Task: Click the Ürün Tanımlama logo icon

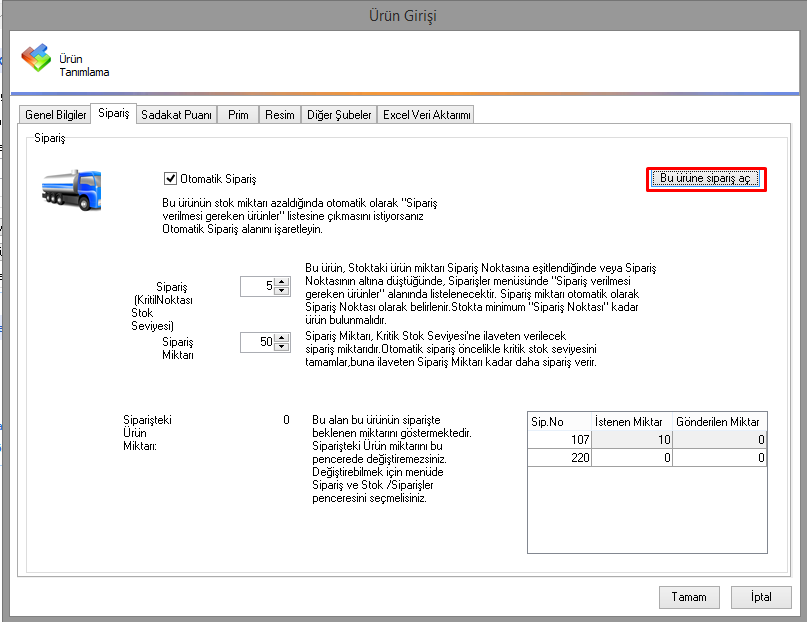Action: [36, 59]
